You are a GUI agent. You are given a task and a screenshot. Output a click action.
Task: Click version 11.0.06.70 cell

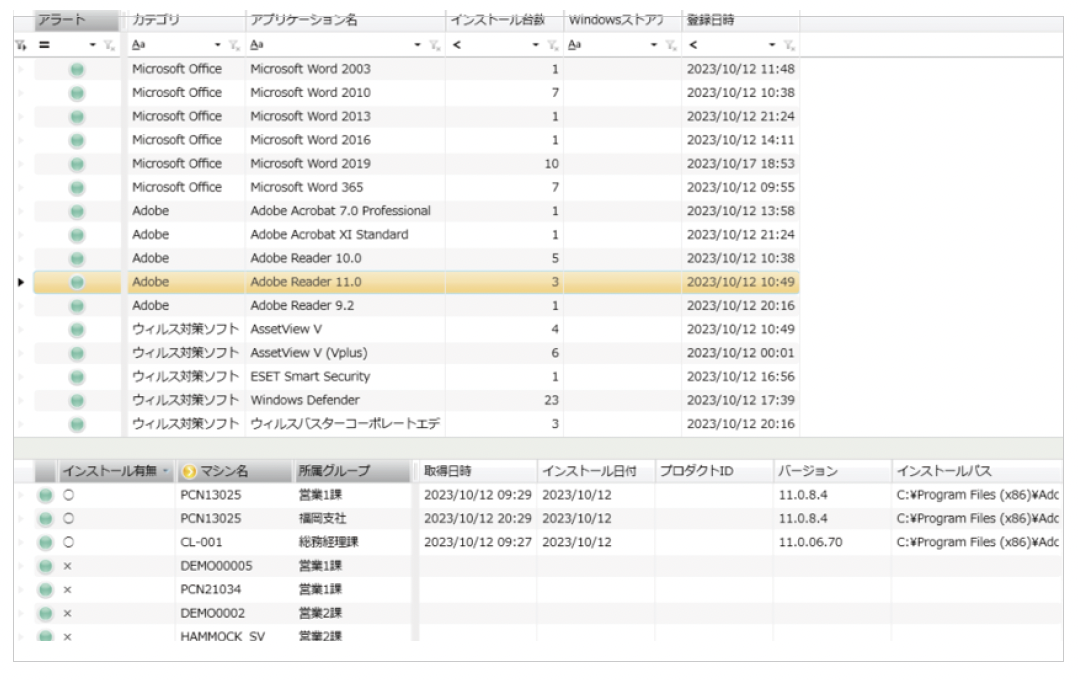(x=833, y=542)
